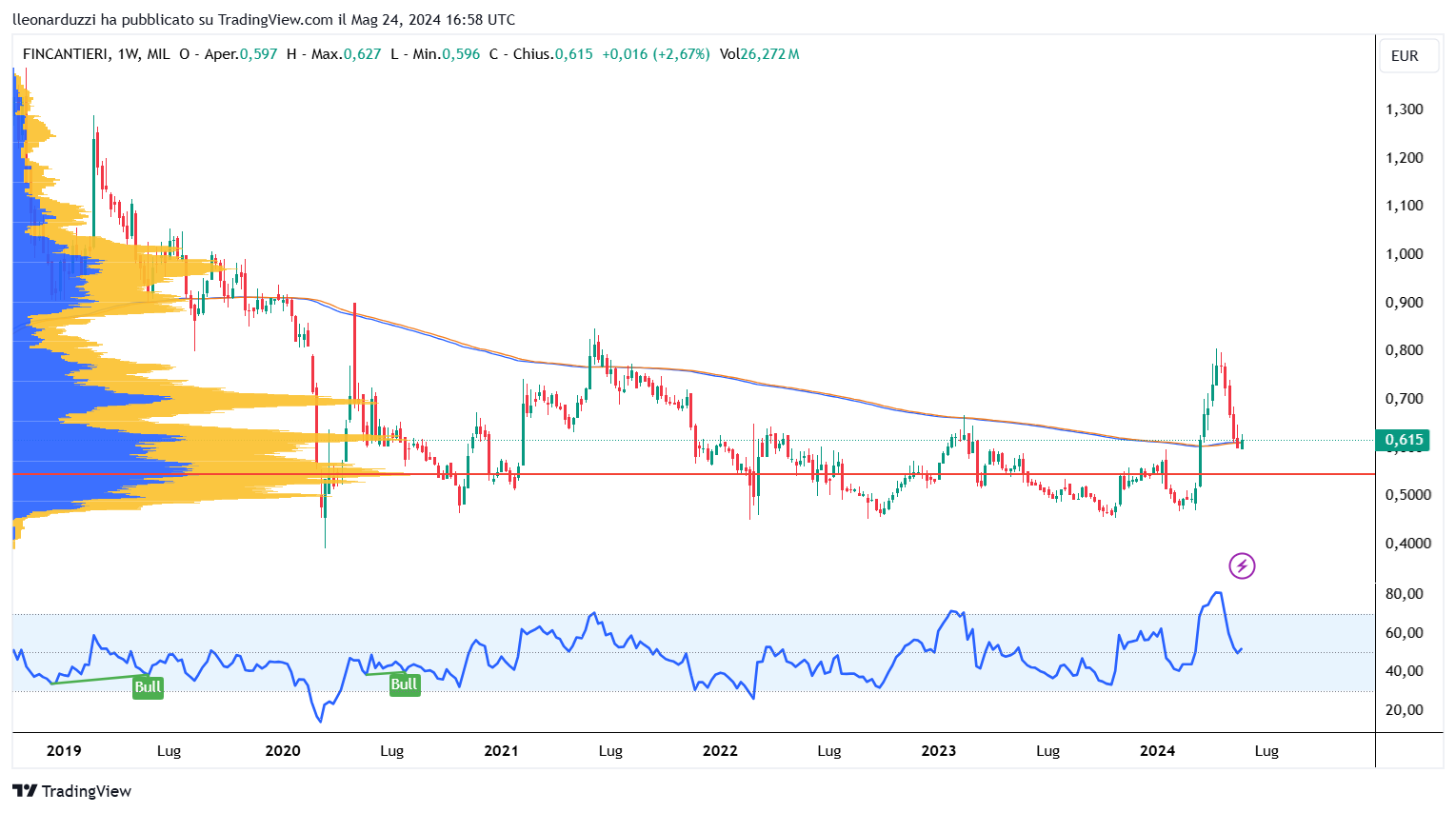Click the Bull label near Lug 2020
Viewport: 1456px width, 813px height.
coord(405,684)
